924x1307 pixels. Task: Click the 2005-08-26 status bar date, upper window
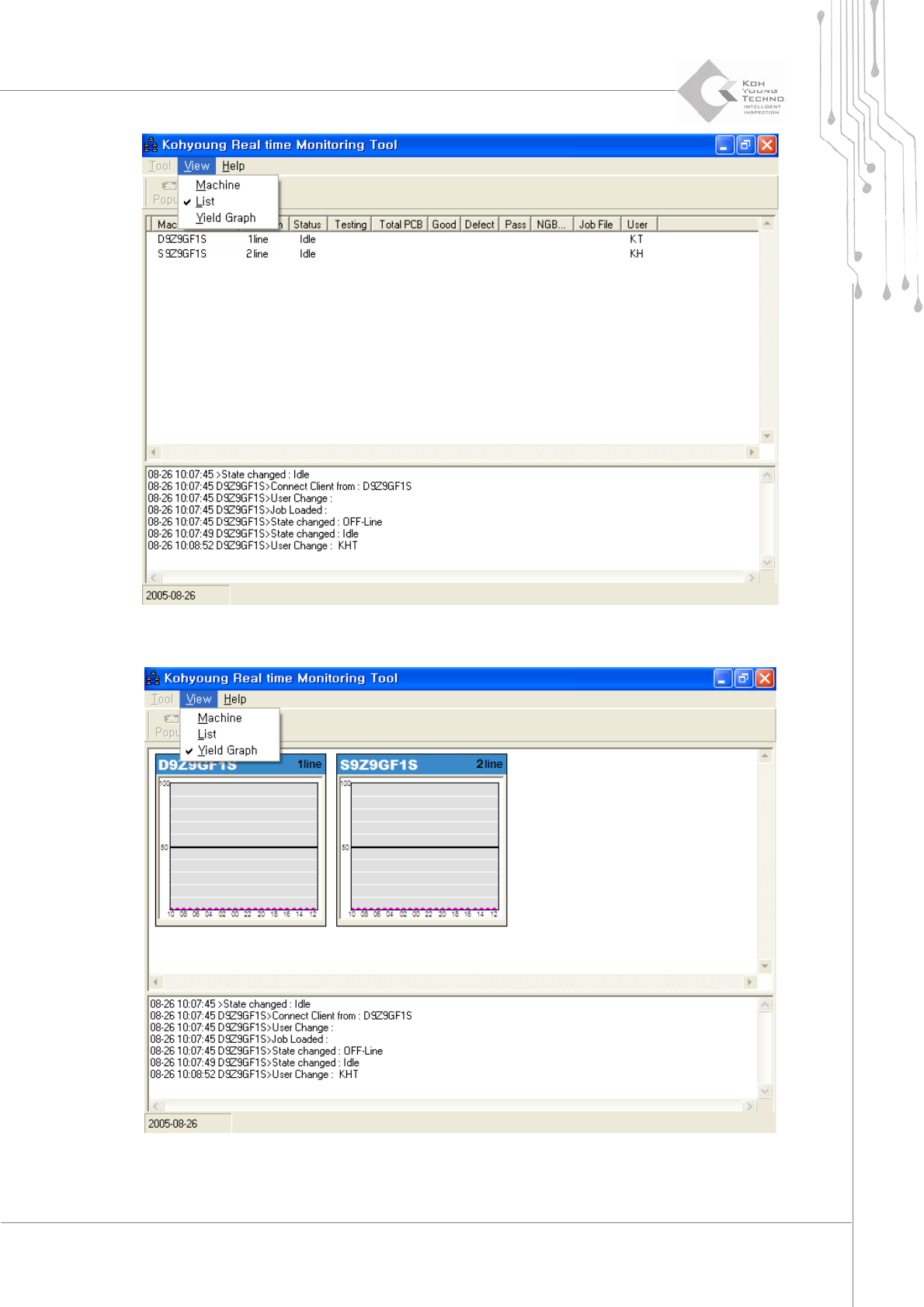[x=171, y=596]
